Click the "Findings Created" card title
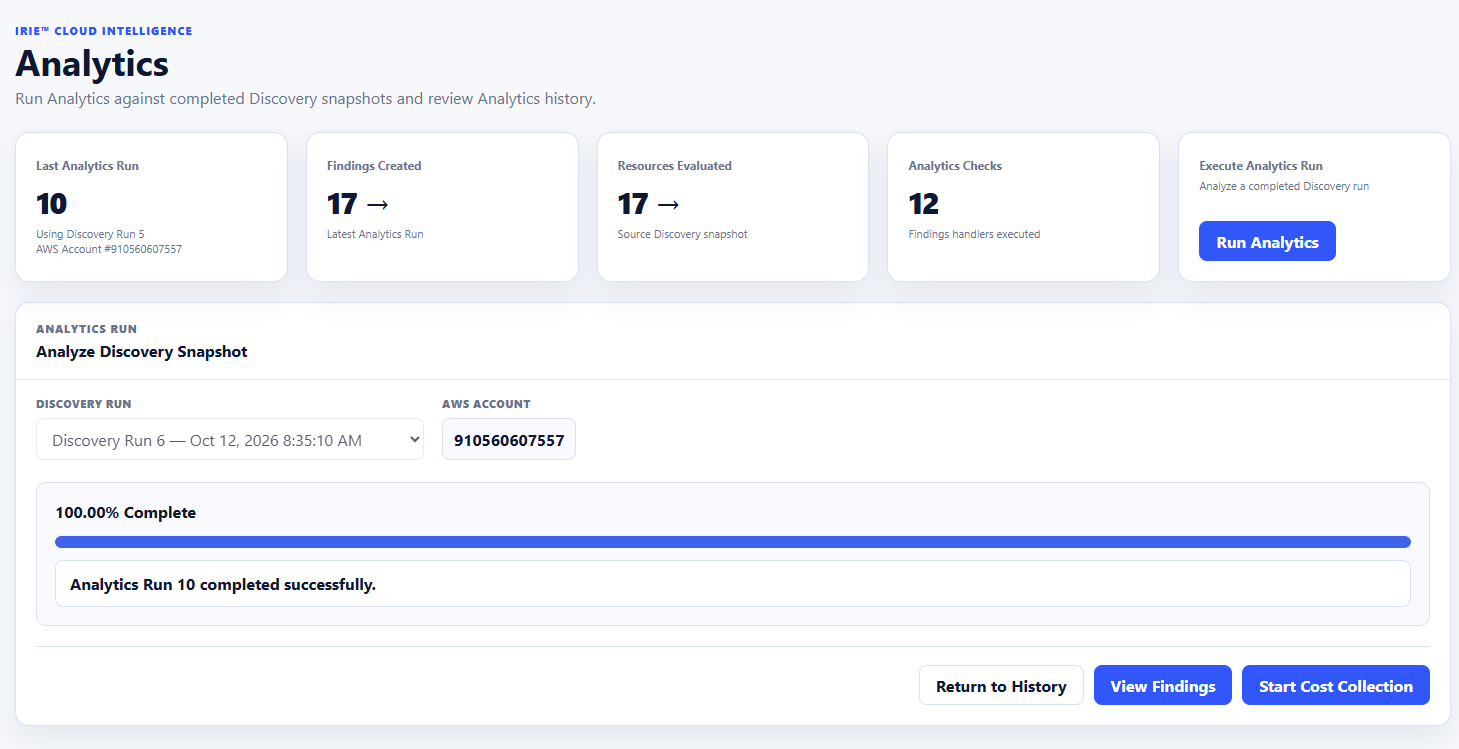 [374, 166]
